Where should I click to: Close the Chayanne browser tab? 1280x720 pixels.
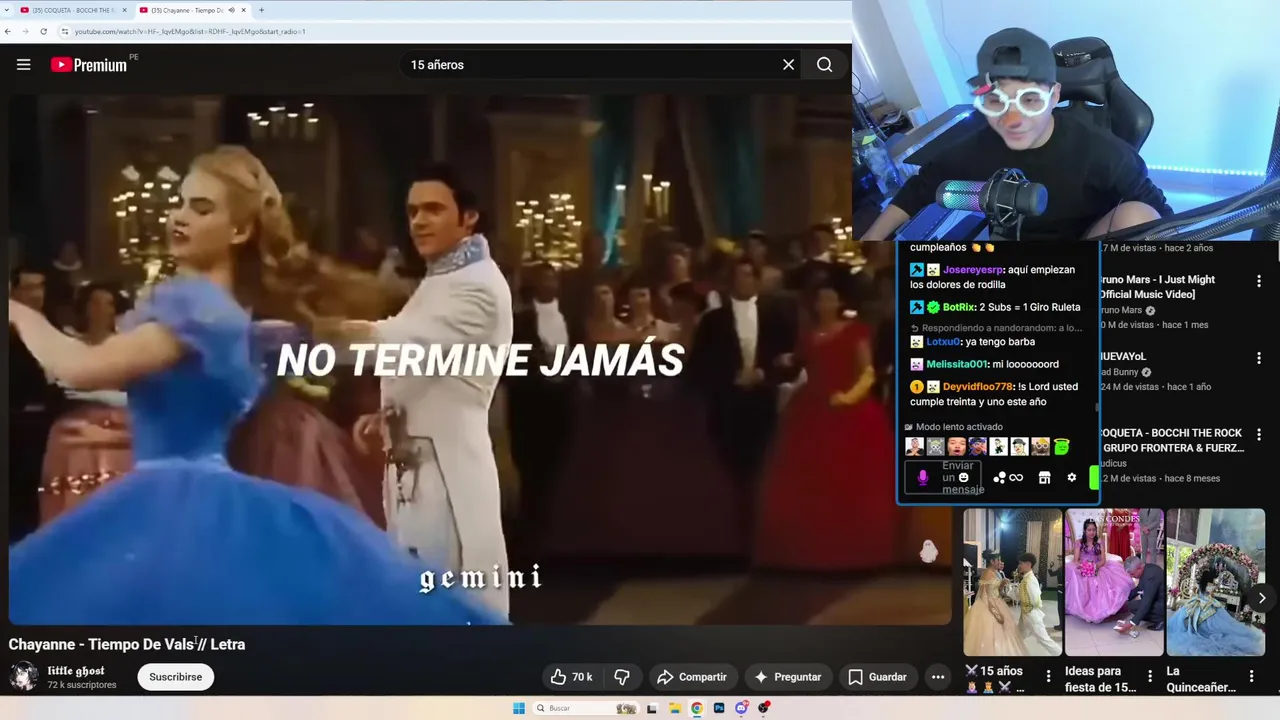244,10
